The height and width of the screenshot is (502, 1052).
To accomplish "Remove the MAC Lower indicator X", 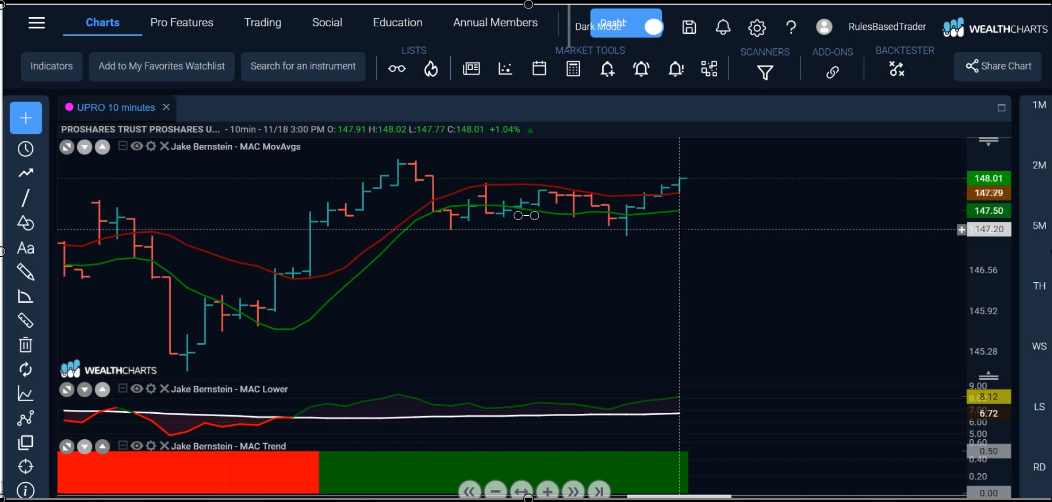I will pyautogui.click(x=164, y=389).
